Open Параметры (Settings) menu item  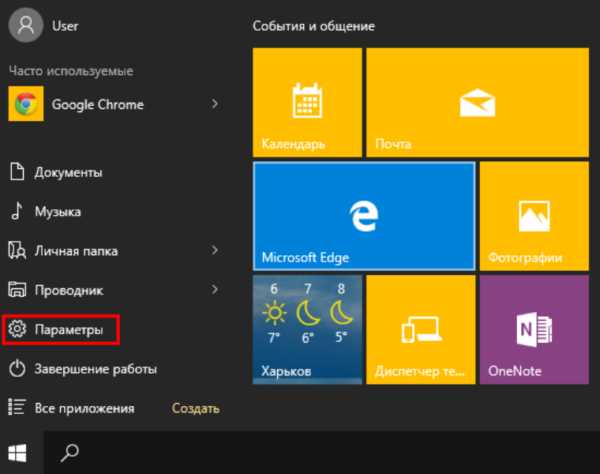click(x=61, y=329)
